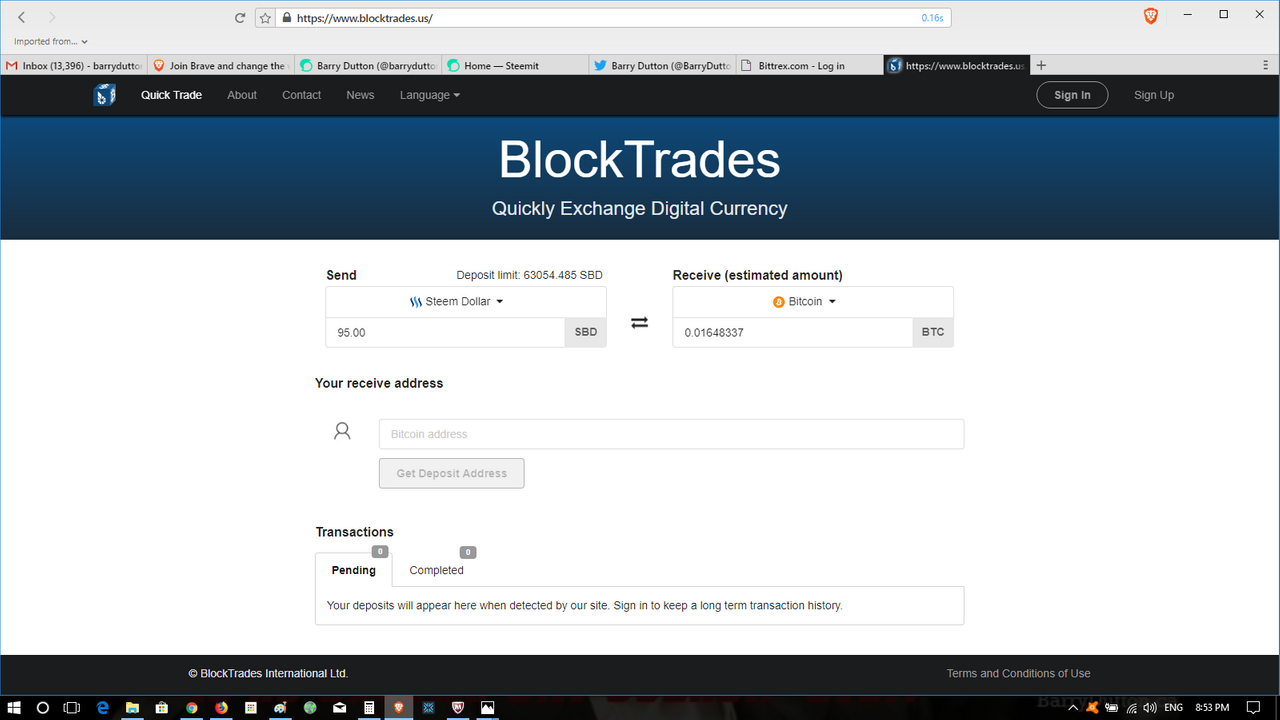The width and height of the screenshot is (1280, 720).
Task: Open the Calculator from the taskbar
Action: pos(369,707)
